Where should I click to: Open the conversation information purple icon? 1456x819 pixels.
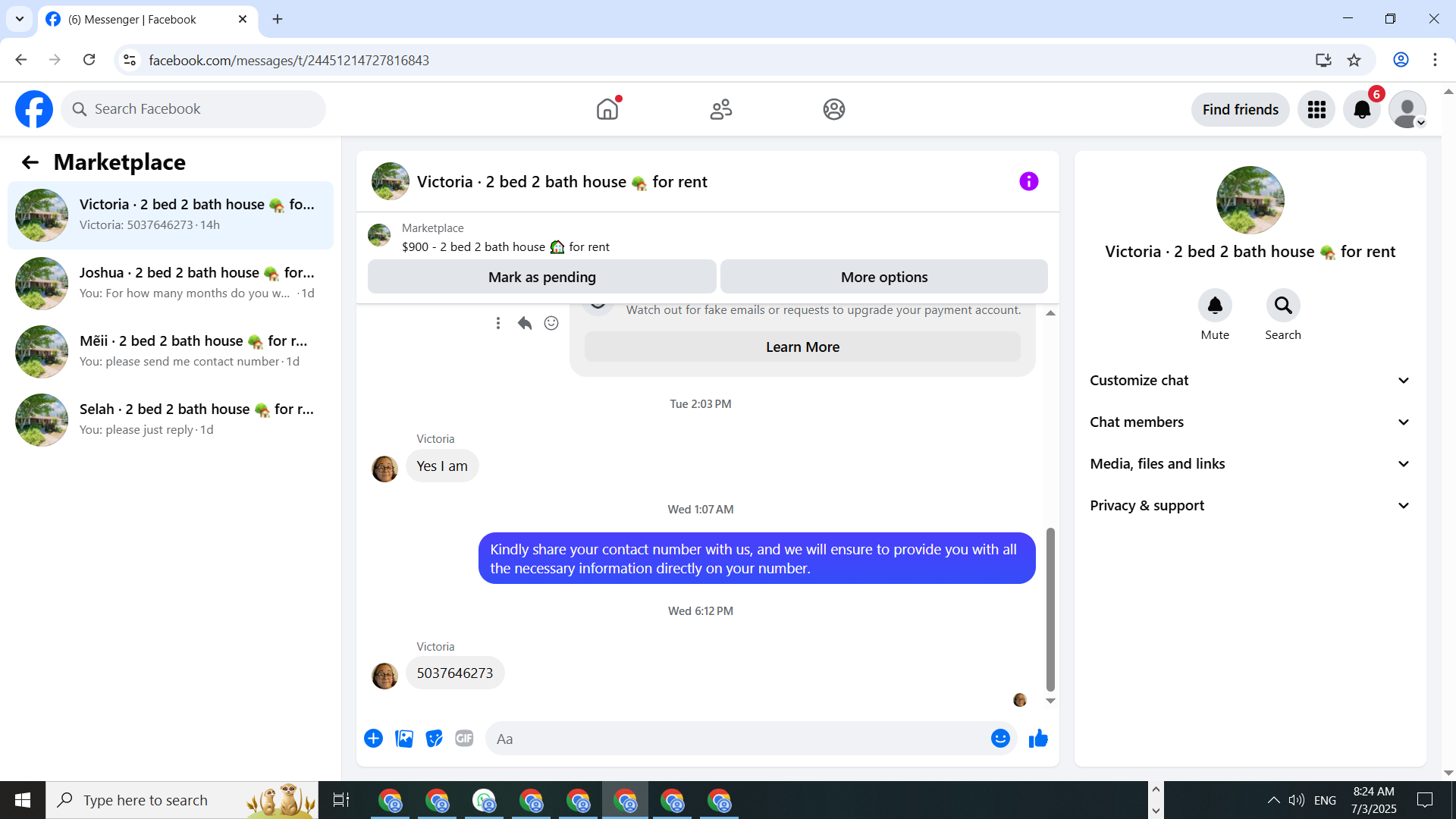click(1028, 181)
